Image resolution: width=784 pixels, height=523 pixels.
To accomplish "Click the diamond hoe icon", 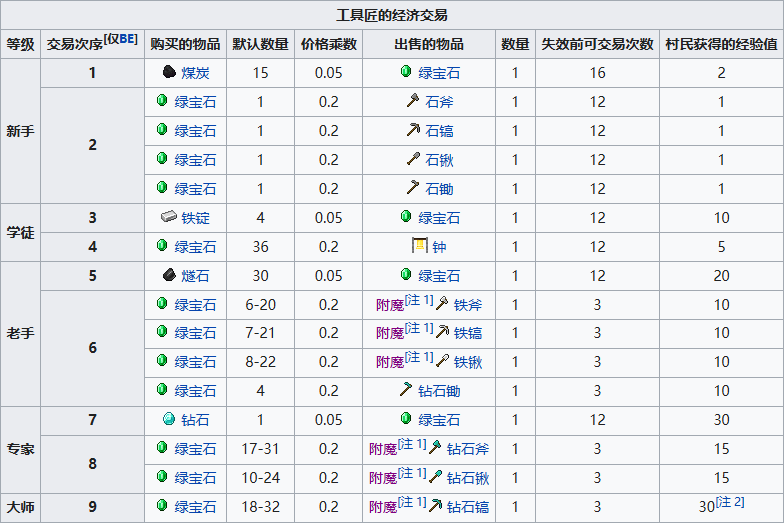I will click(406, 391).
